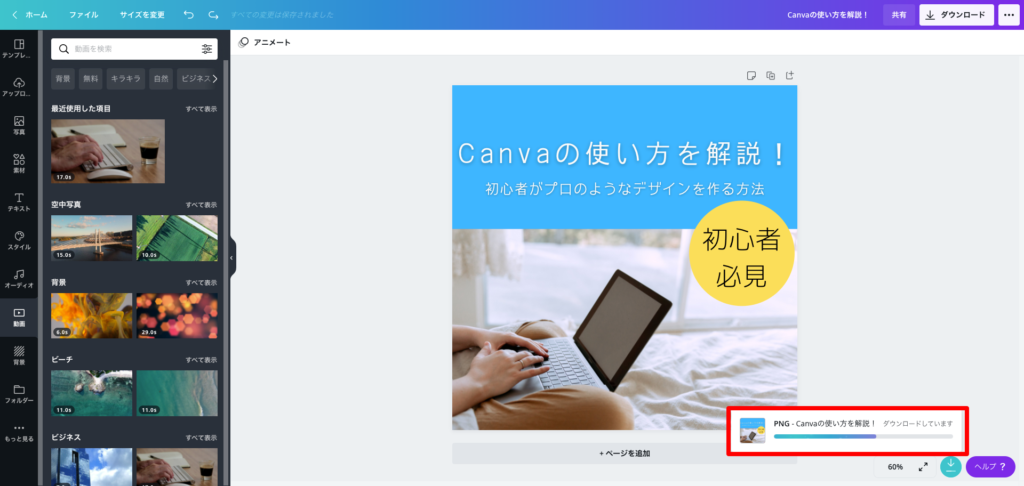The image size is (1024, 486).
Task: Open the Folders (フォルダー) sidebar tab
Action: pos(19,394)
